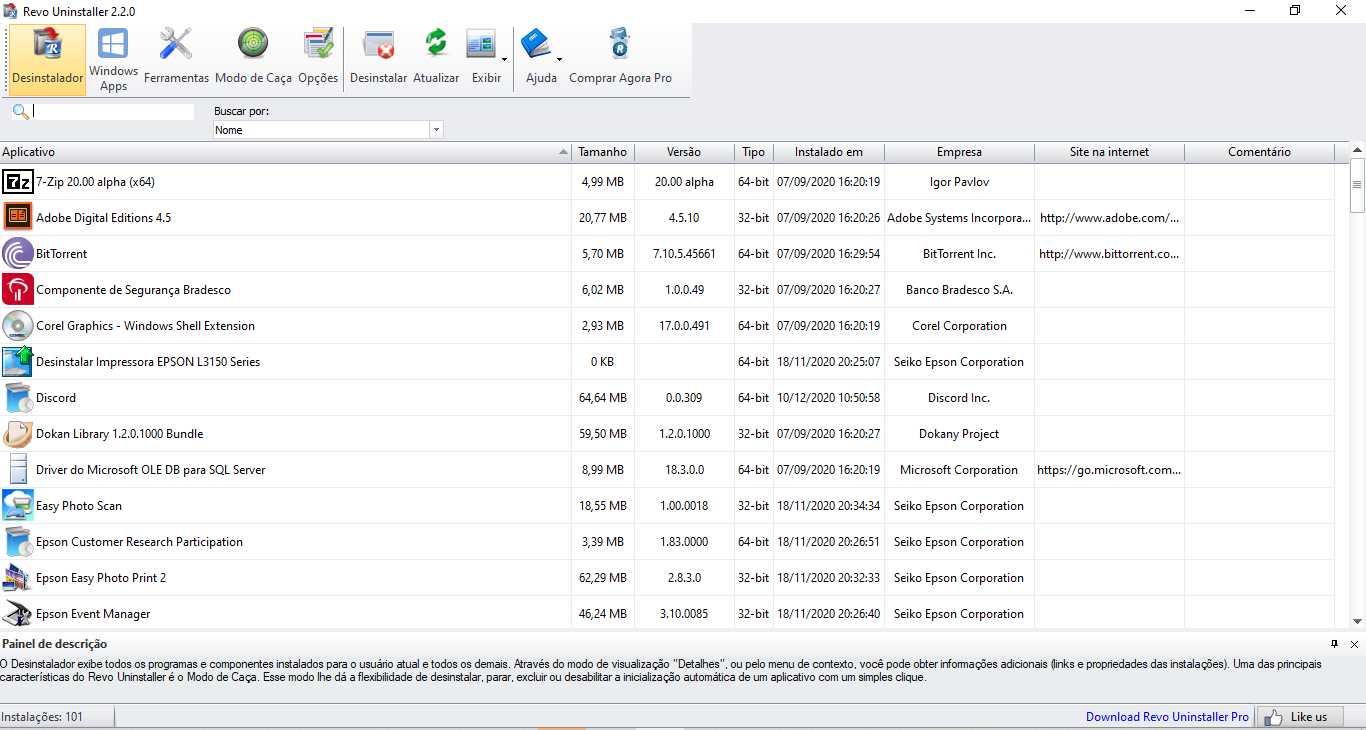The width and height of the screenshot is (1366, 730).
Task: Select Driver do Microsoft OLE DB icon
Action: click(x=18, y=470)
